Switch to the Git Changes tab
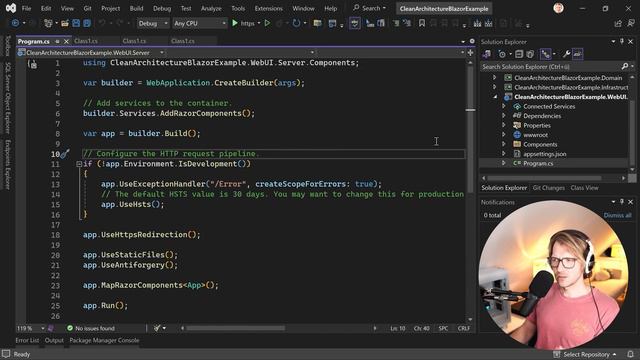 (x=549, y=188)
